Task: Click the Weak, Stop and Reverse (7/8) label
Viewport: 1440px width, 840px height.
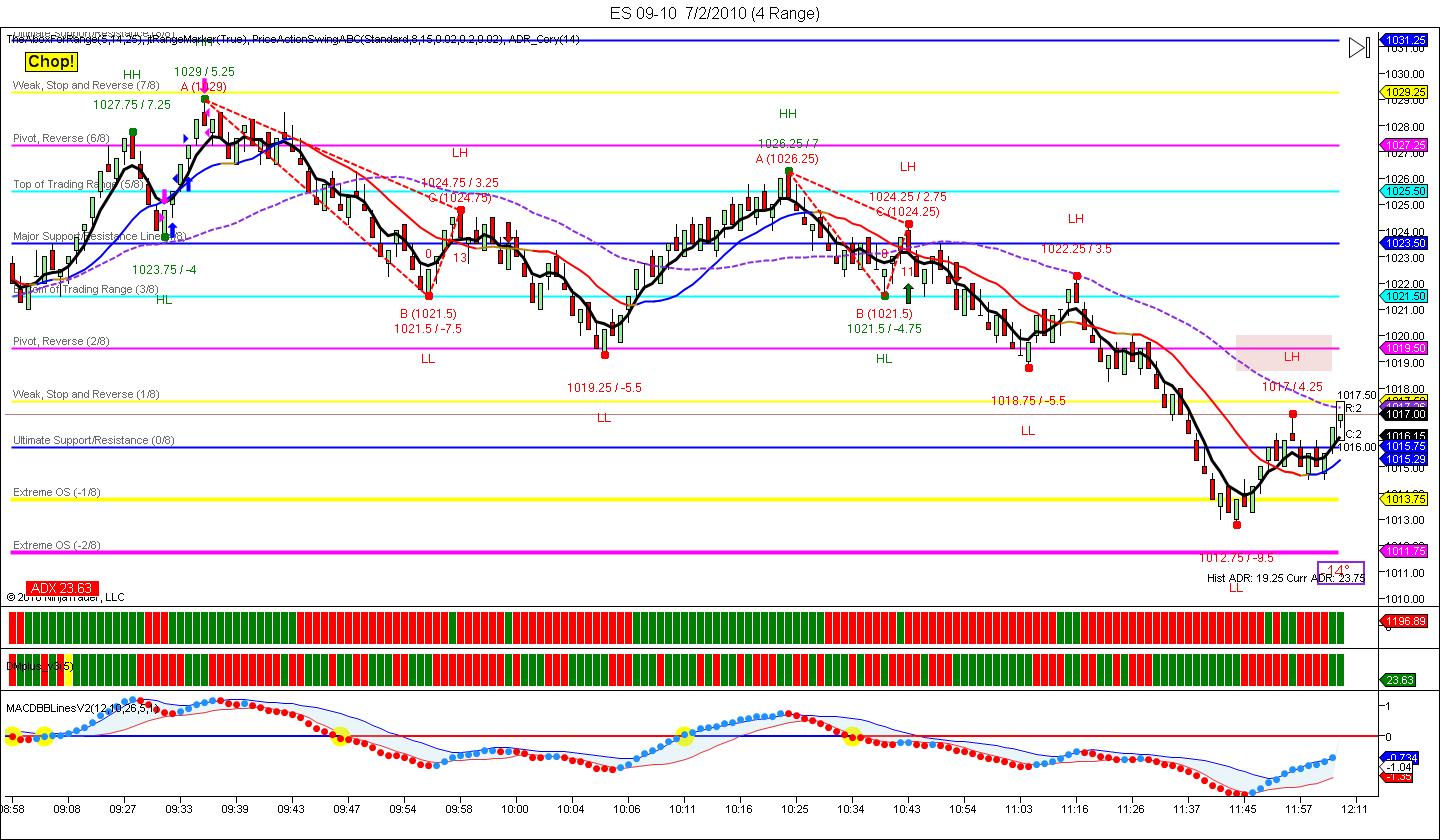Action: pyautogui.click(x=86, y=86)
